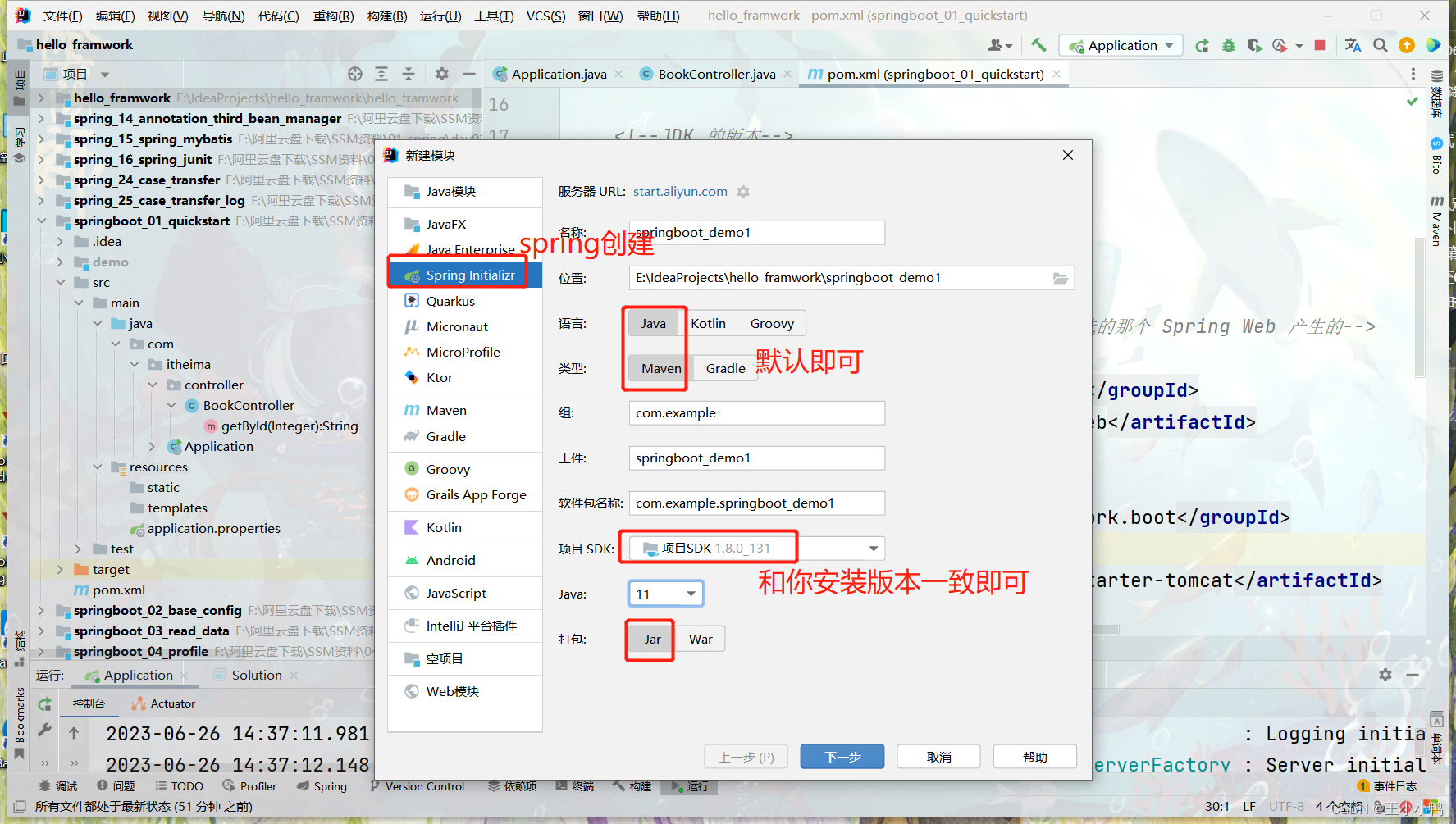Image resolution: width=1456 pixels, height=824 pixels.
Task: Open the translation tool icon
Action: click(1353, 45)
